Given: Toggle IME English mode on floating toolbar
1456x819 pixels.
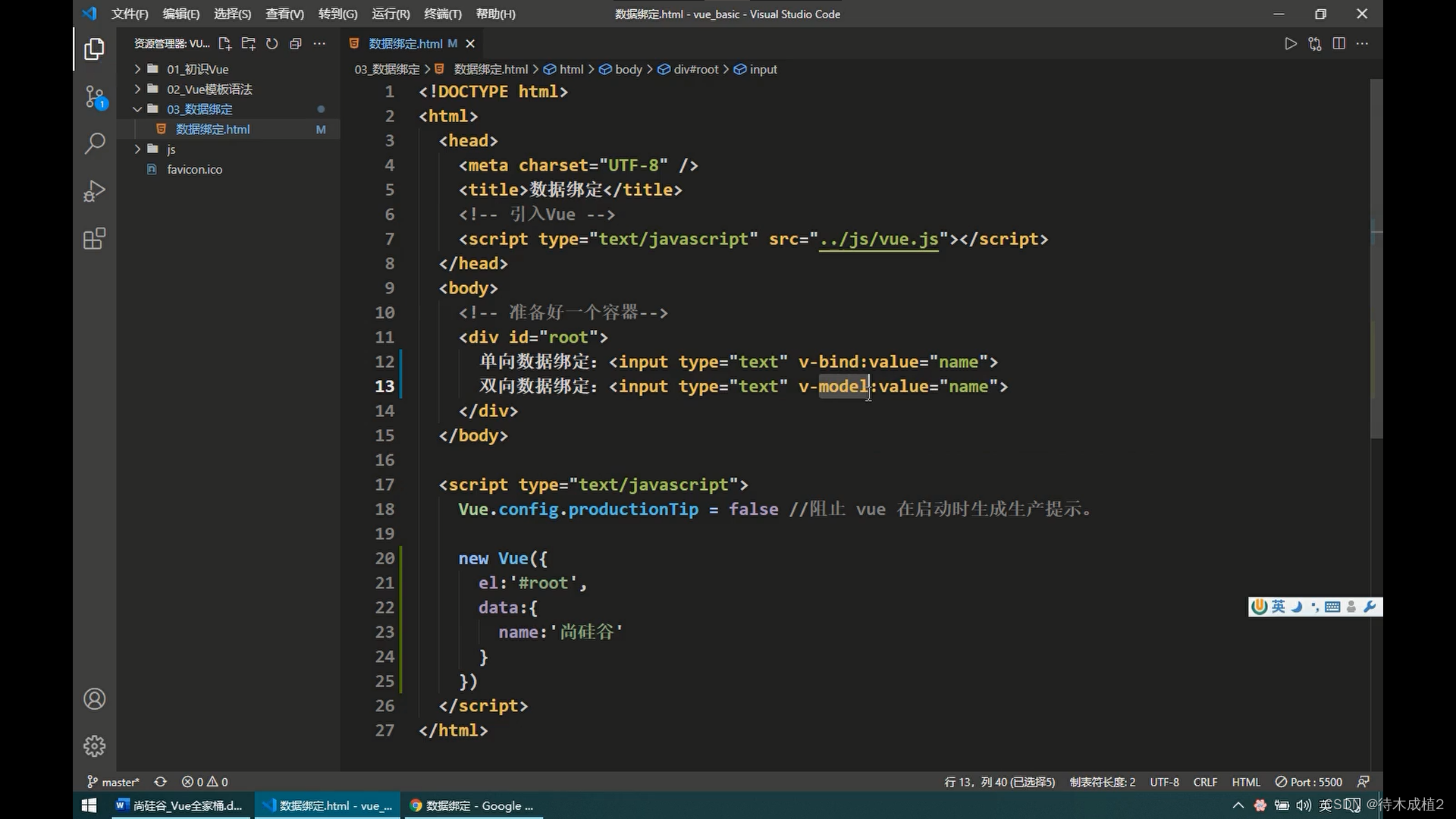Looking at the screenshot, I should pos(1279,607).
